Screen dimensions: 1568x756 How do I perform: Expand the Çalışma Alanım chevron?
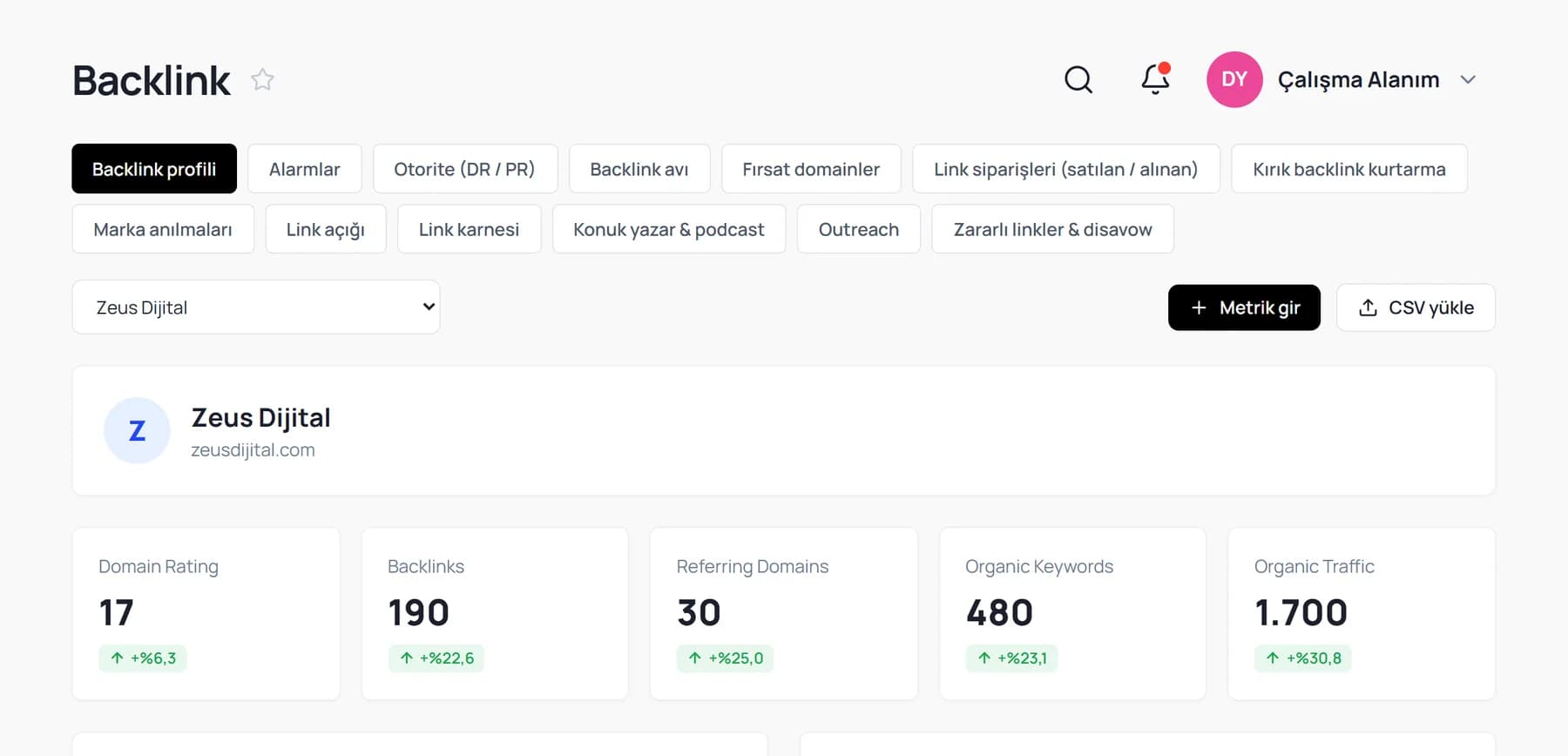tap(1468, 79)
